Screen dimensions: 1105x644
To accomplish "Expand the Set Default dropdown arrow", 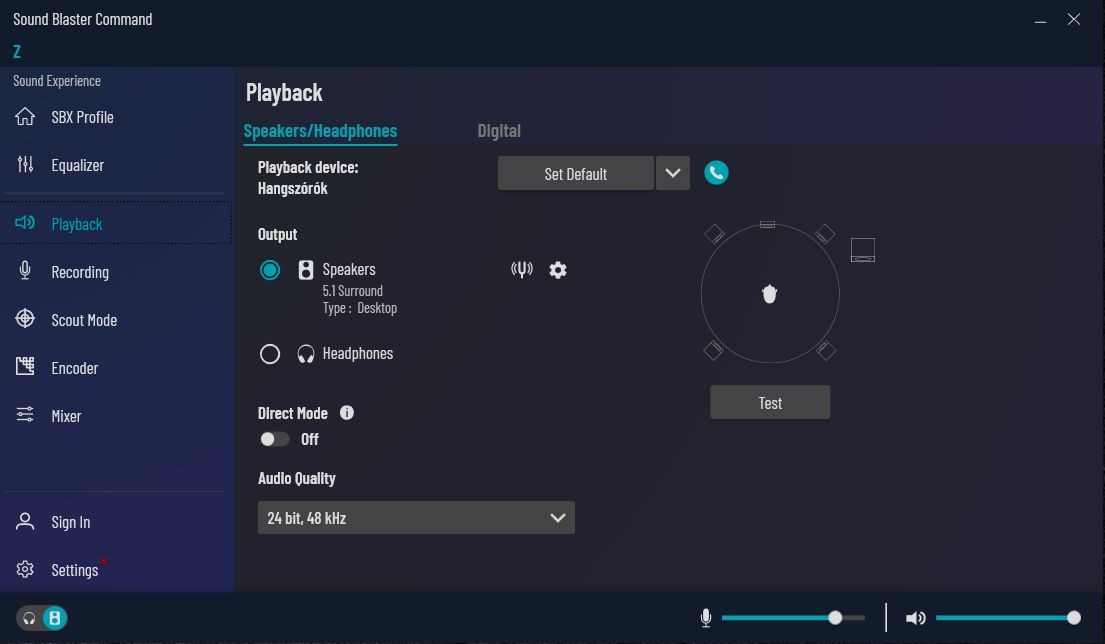I will pos(673,173).
